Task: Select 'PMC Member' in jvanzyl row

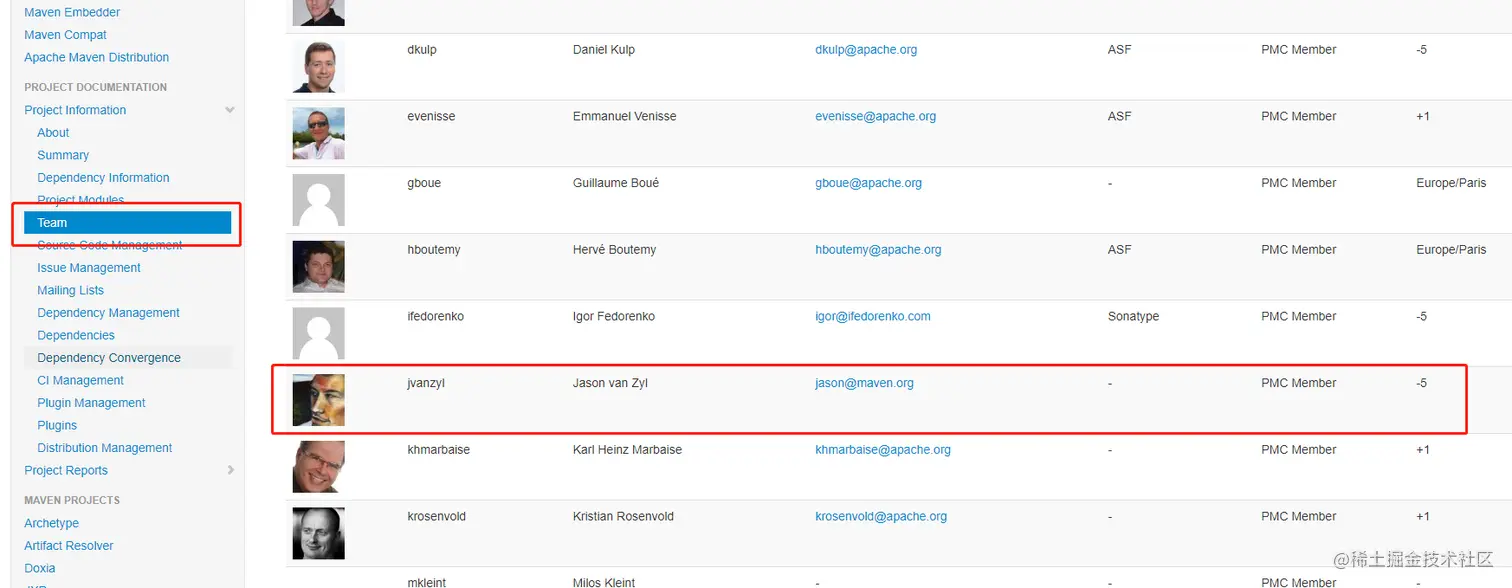Action: (x=1298, y=383)
